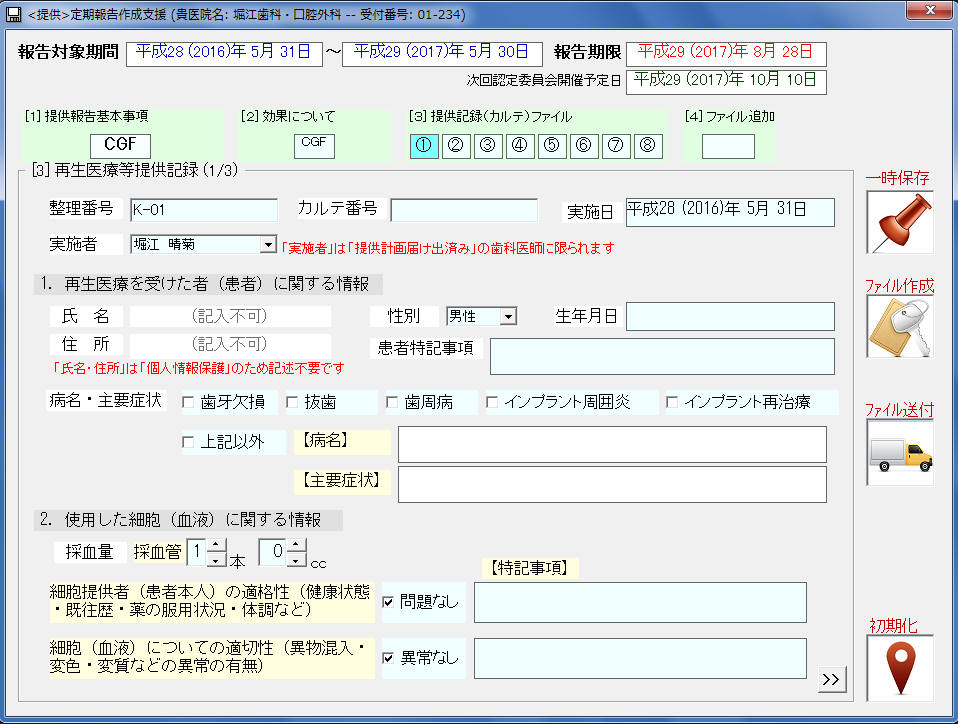
Task: Uncheck the 問題なし checkbox
Action: pyautogui.click(x=388, y=602)
